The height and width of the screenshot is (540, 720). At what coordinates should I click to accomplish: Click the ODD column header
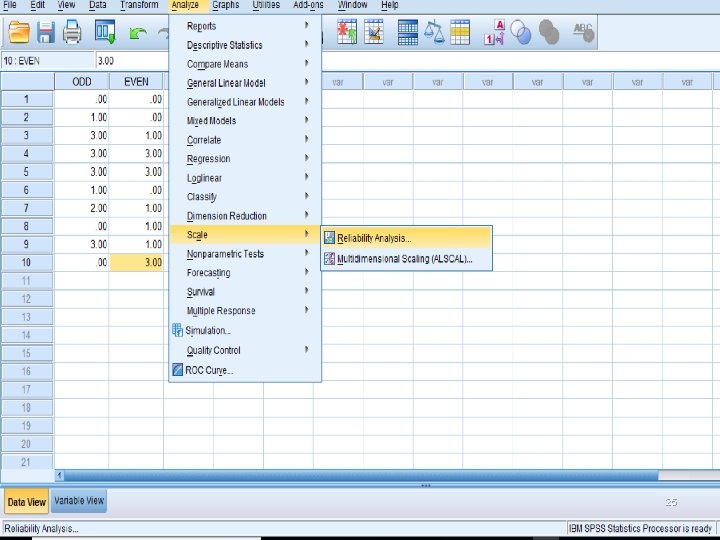pyautogui.click(x=82, y=82)
